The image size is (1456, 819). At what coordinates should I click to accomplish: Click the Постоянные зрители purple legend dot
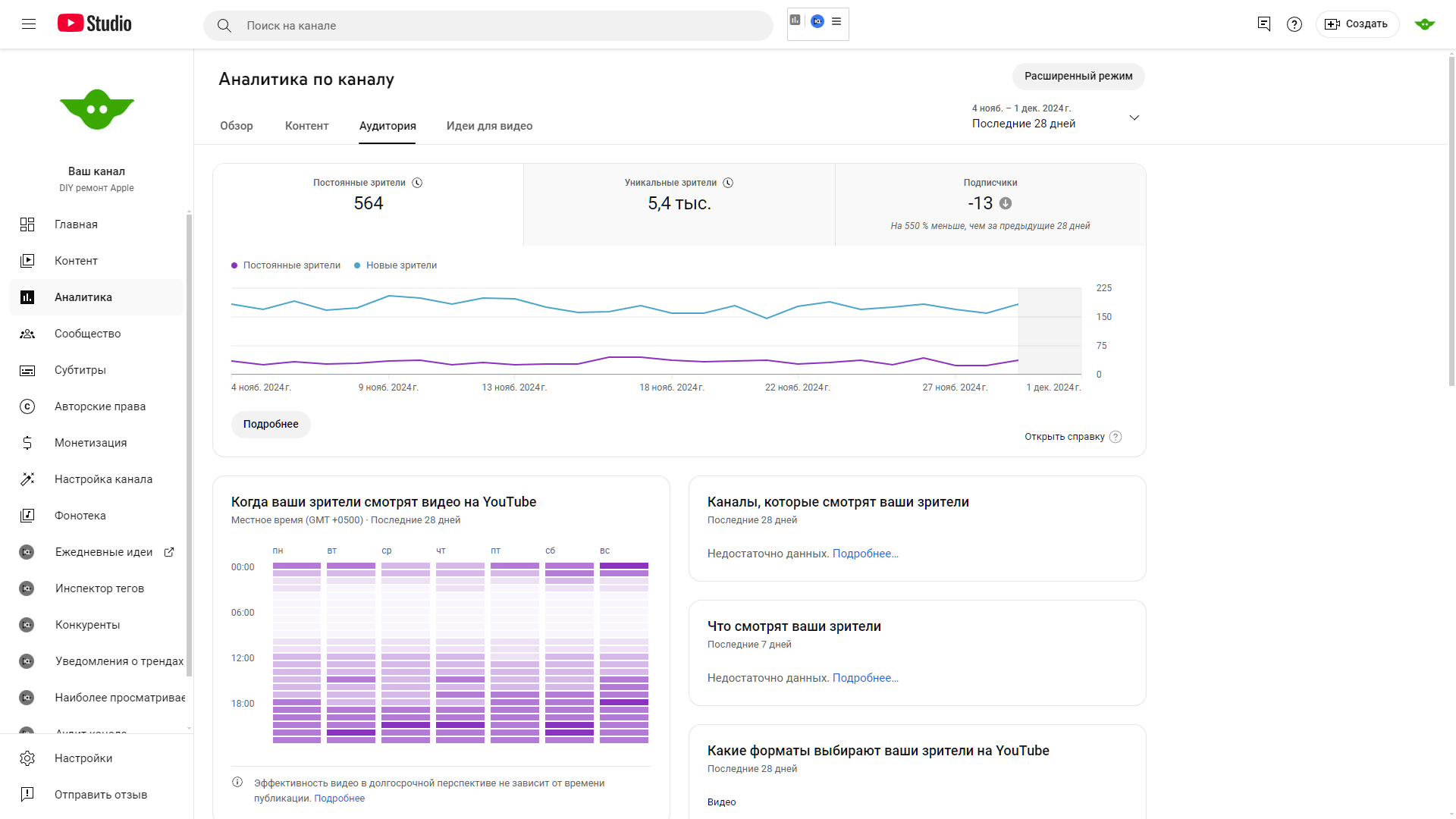234,265
